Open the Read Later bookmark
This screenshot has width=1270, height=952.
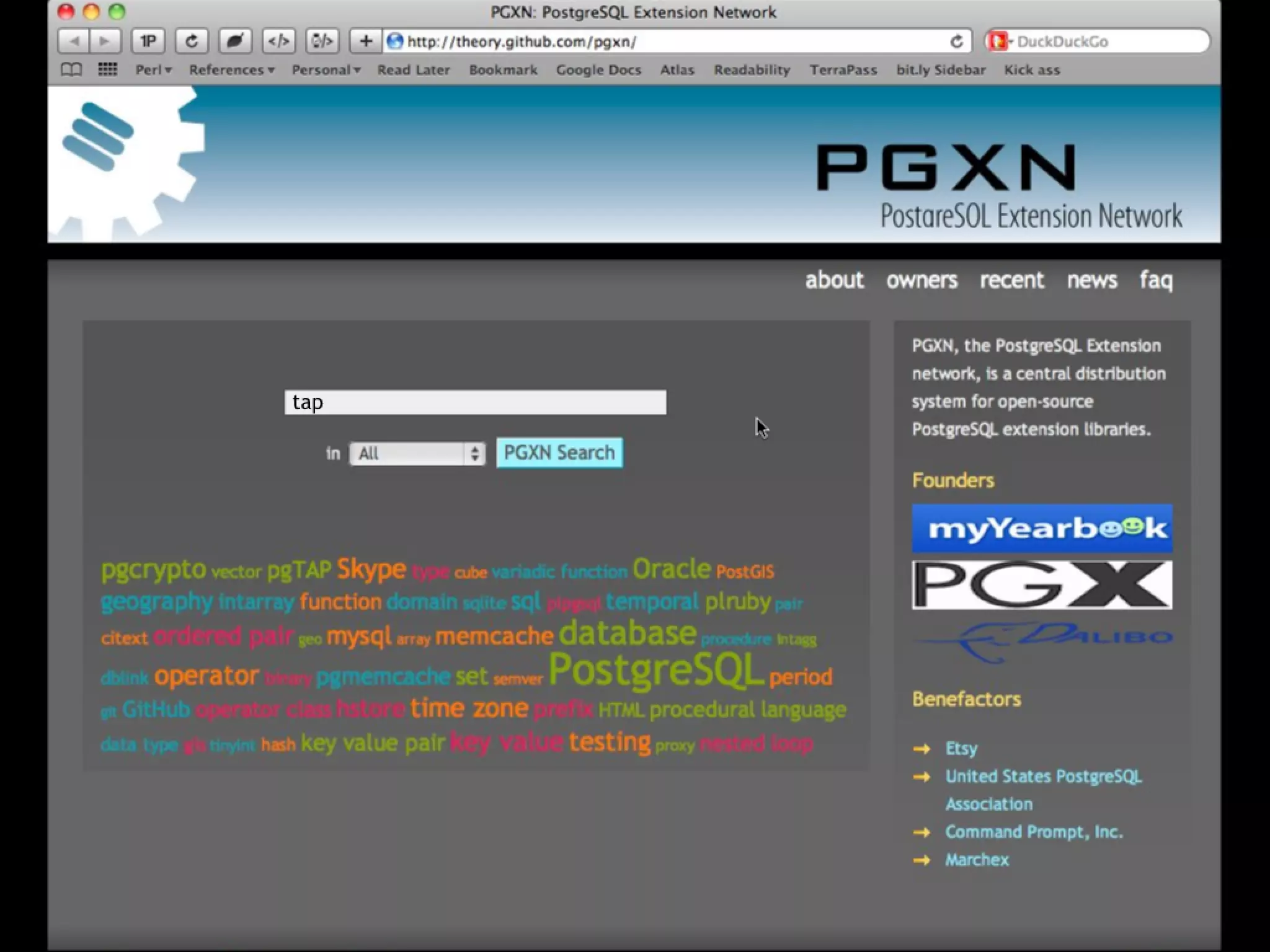click(414, 70)
